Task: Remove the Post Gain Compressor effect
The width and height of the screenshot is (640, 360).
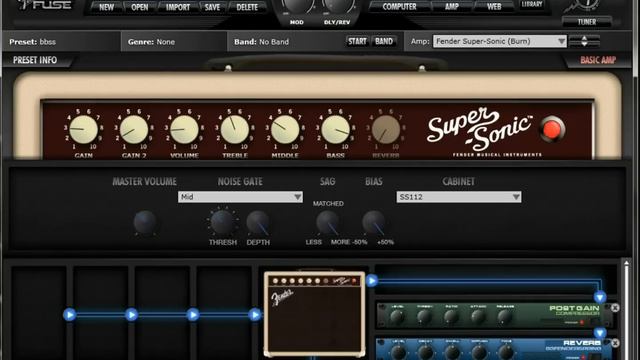Action: [x=615, y=308]
